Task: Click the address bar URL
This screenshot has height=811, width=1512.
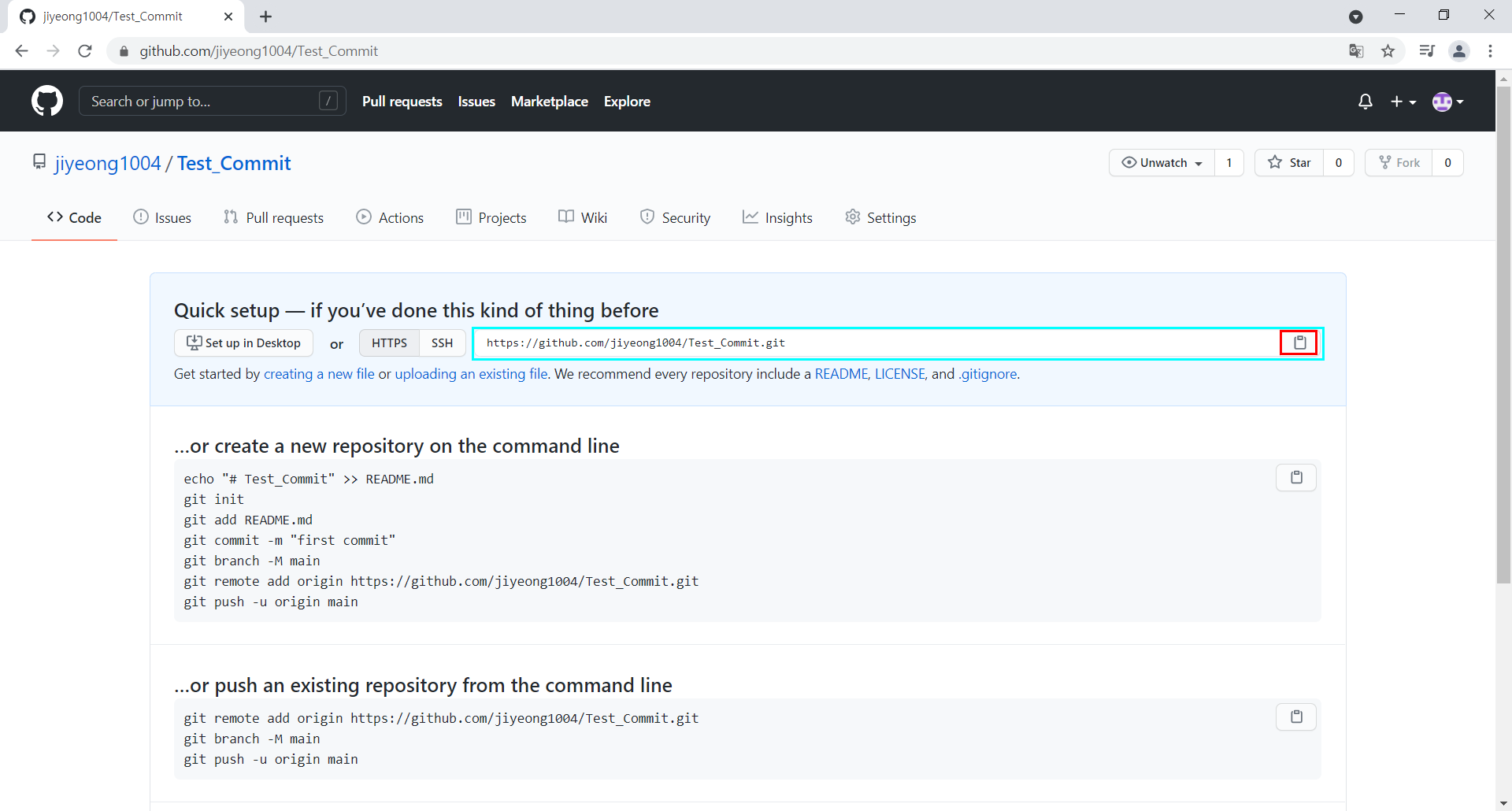Action: point(259,51)
